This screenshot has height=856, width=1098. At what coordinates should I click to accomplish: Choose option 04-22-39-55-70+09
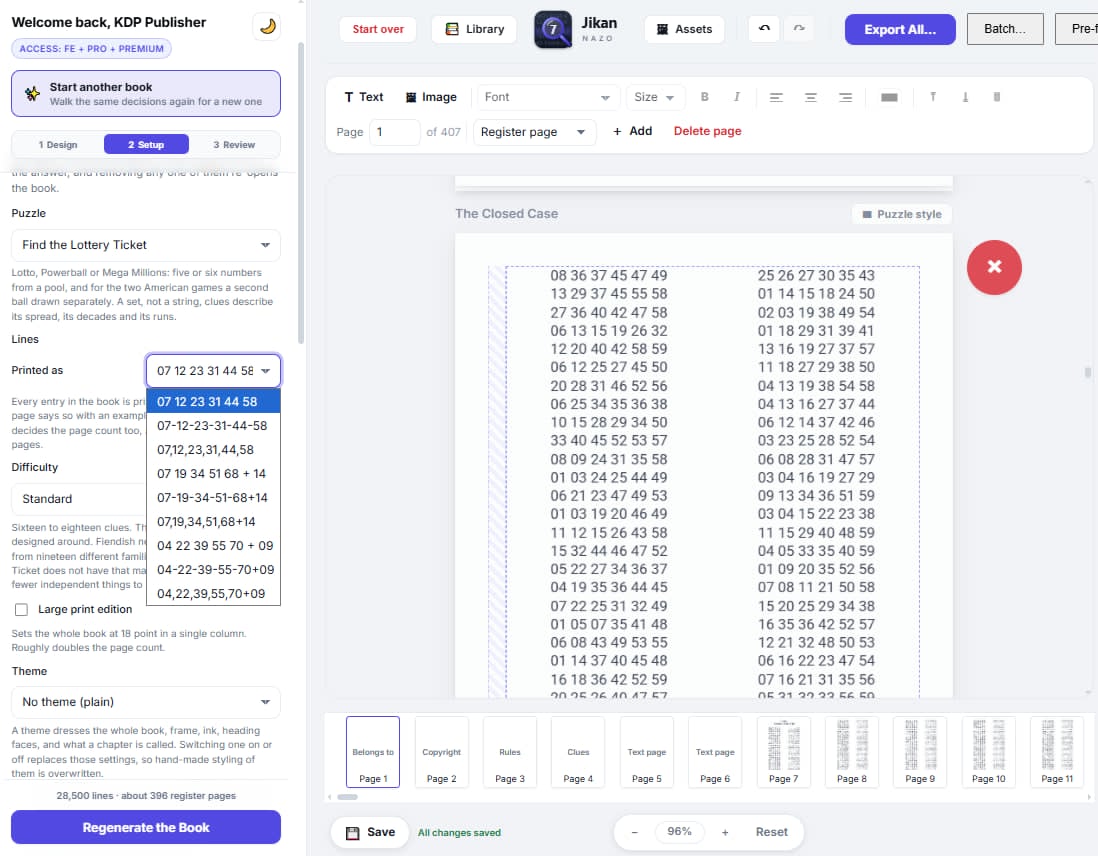point(214,569)
